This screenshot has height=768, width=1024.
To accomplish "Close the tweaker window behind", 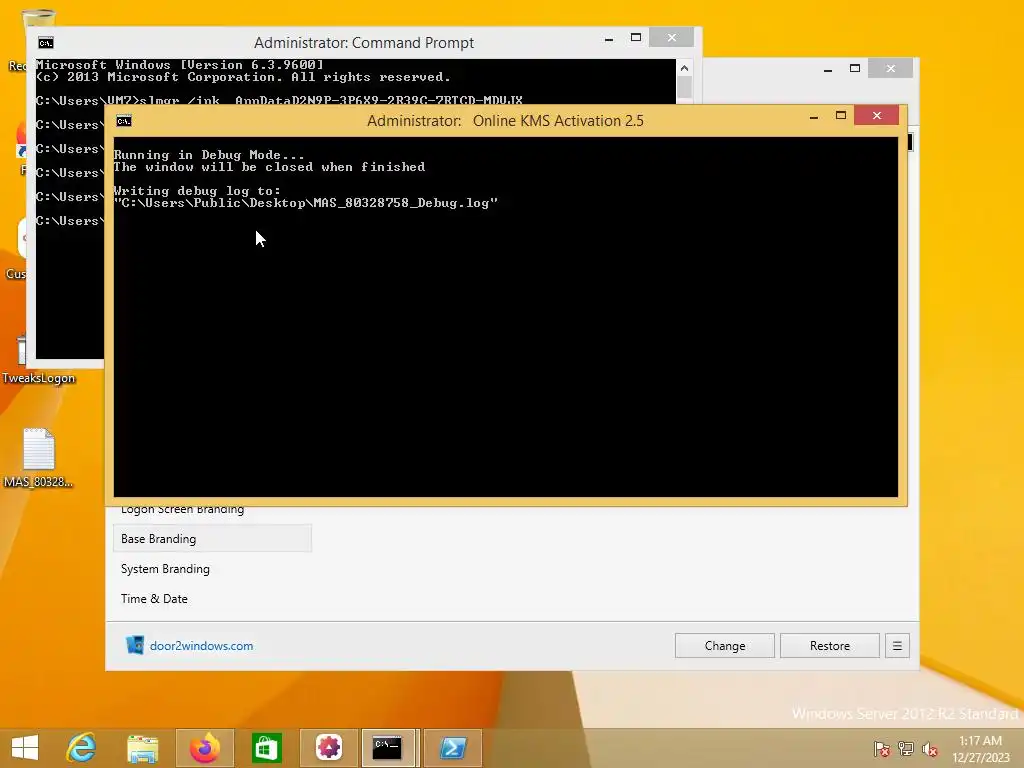I will pyautogui.click(x=891, y=69).
